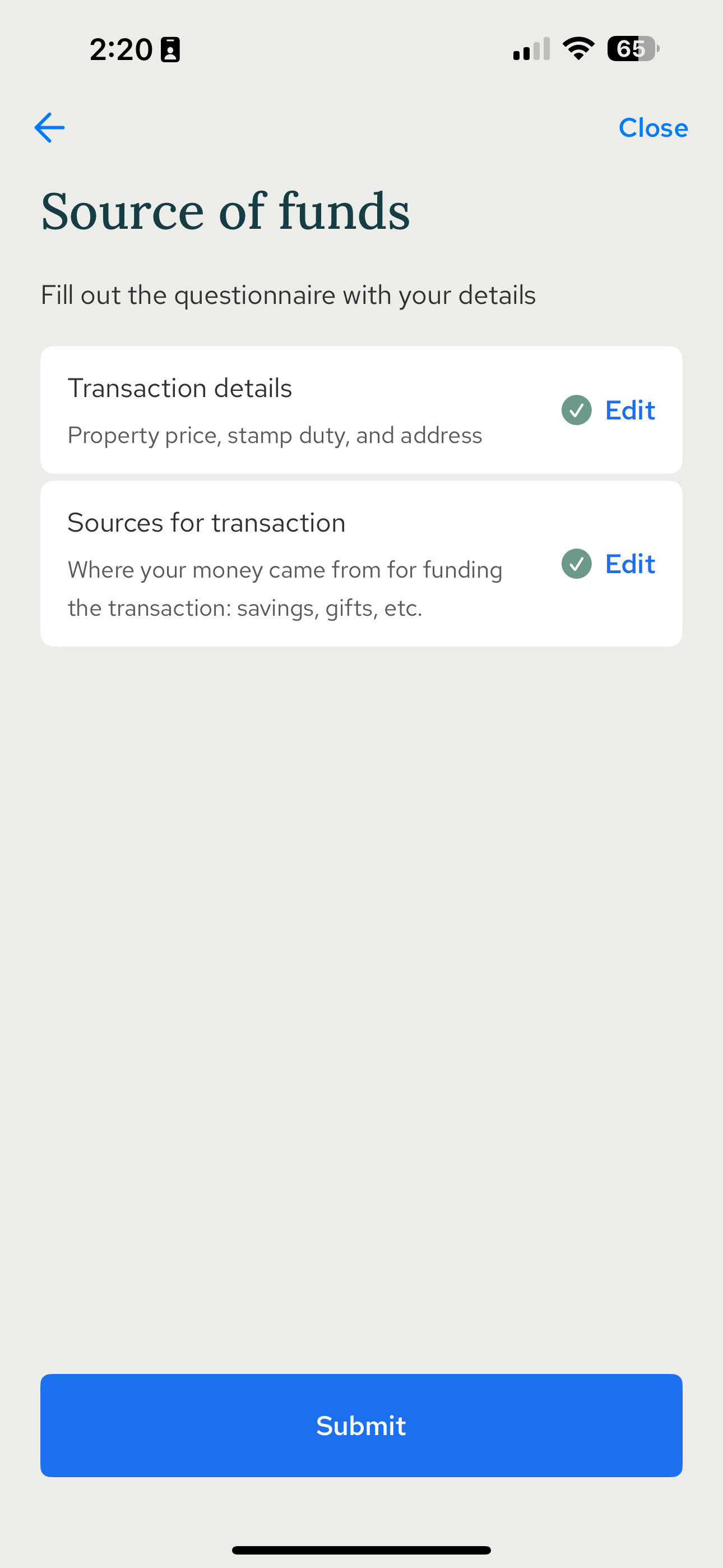The image size is (723, 1568).
Task: Tap the property price and stamp duty description
Action: pyautogui.click(x=275, y=435)
